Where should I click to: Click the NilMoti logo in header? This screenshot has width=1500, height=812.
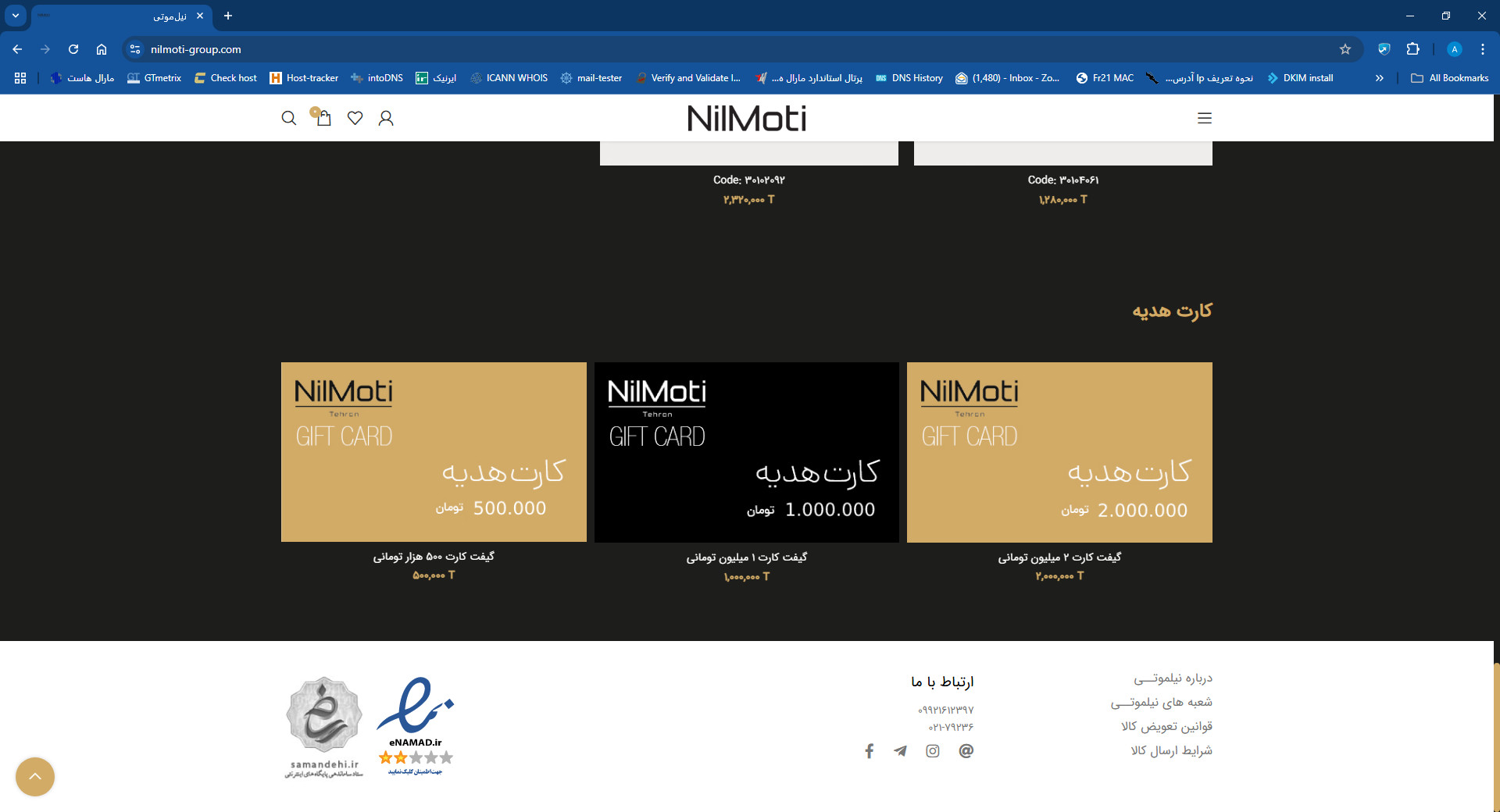(746, 119)
